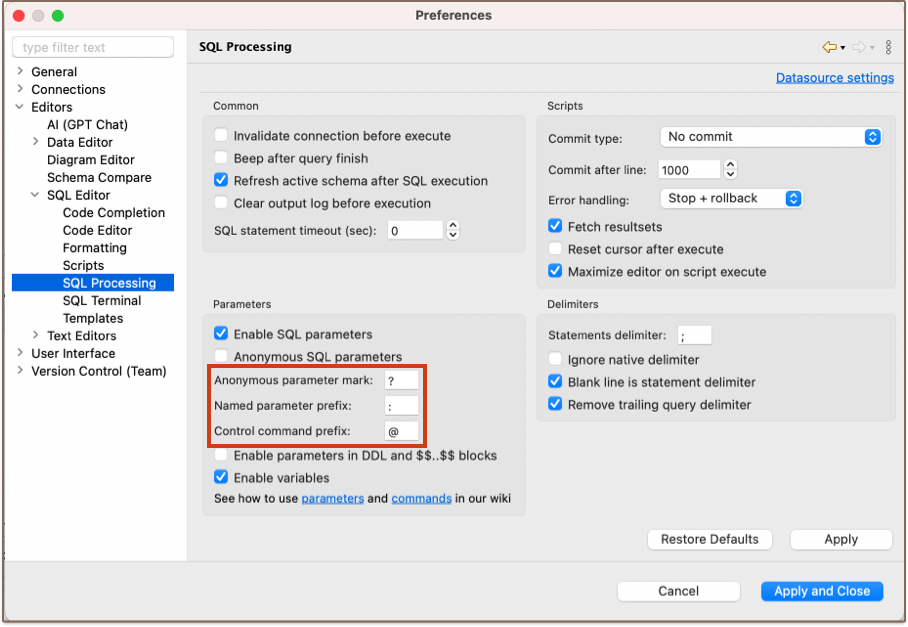Image resolution: width=908 pixels, height=627 pixels.
Task: Click the back navigation arrow icon
Action: (x=828, y=47)
